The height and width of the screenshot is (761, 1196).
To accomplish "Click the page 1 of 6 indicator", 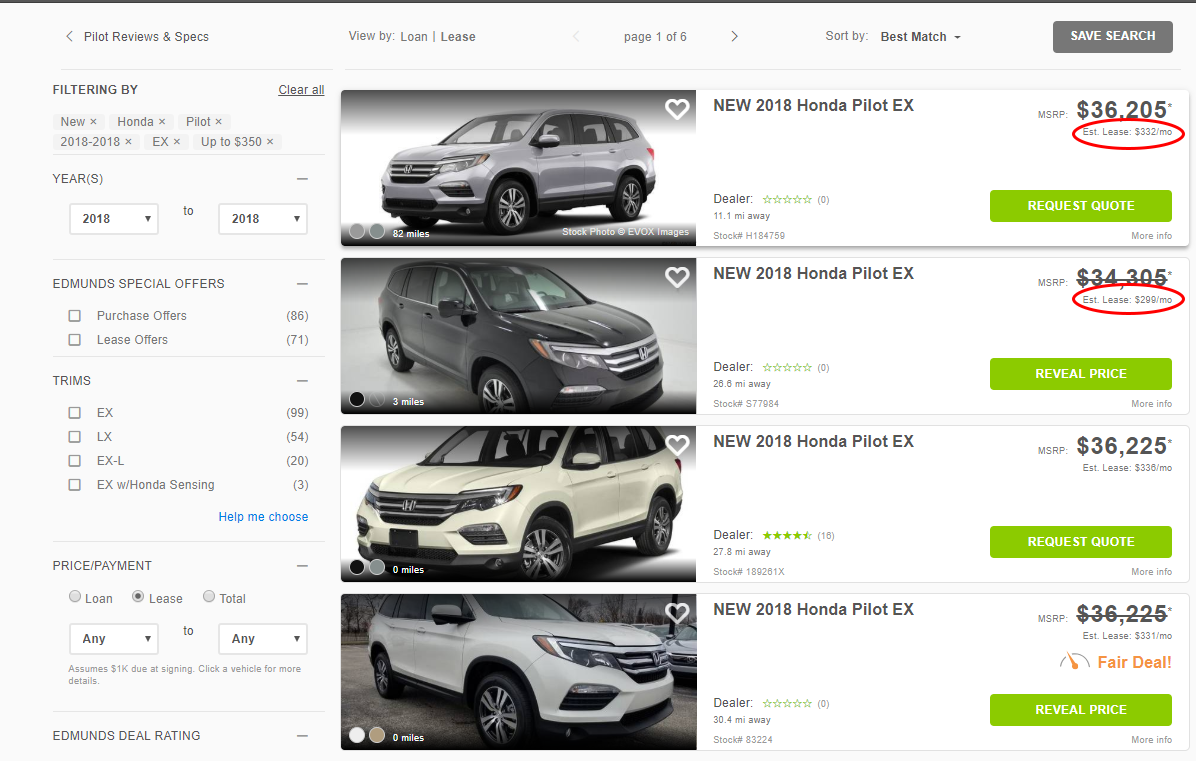I will pyautogui.click(x=655, y=37).
